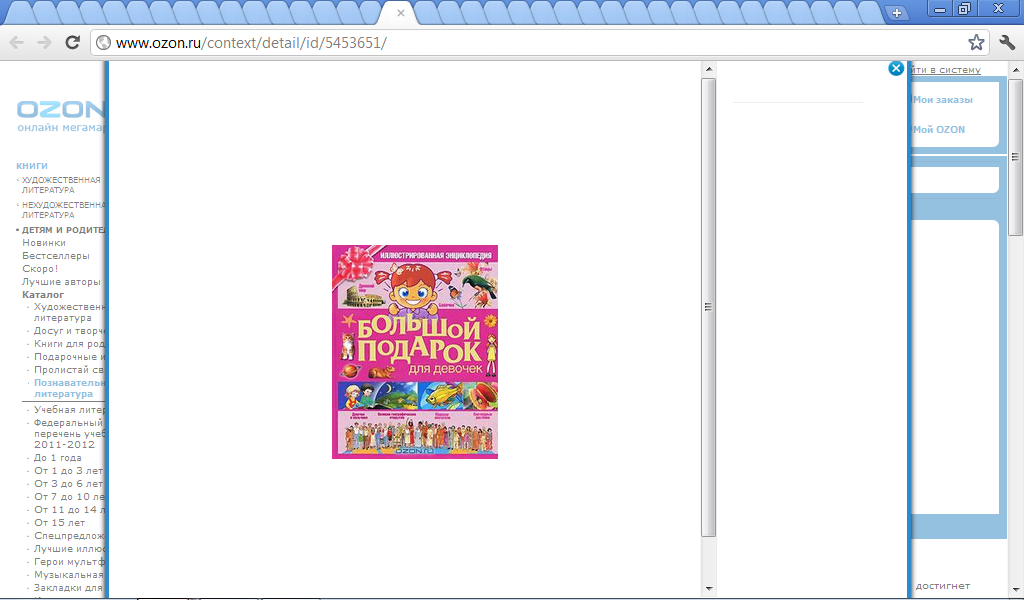Open the Лучшие иллюстрации catalog item
This screenshot has width=1024, height=600.
[69, 549]
